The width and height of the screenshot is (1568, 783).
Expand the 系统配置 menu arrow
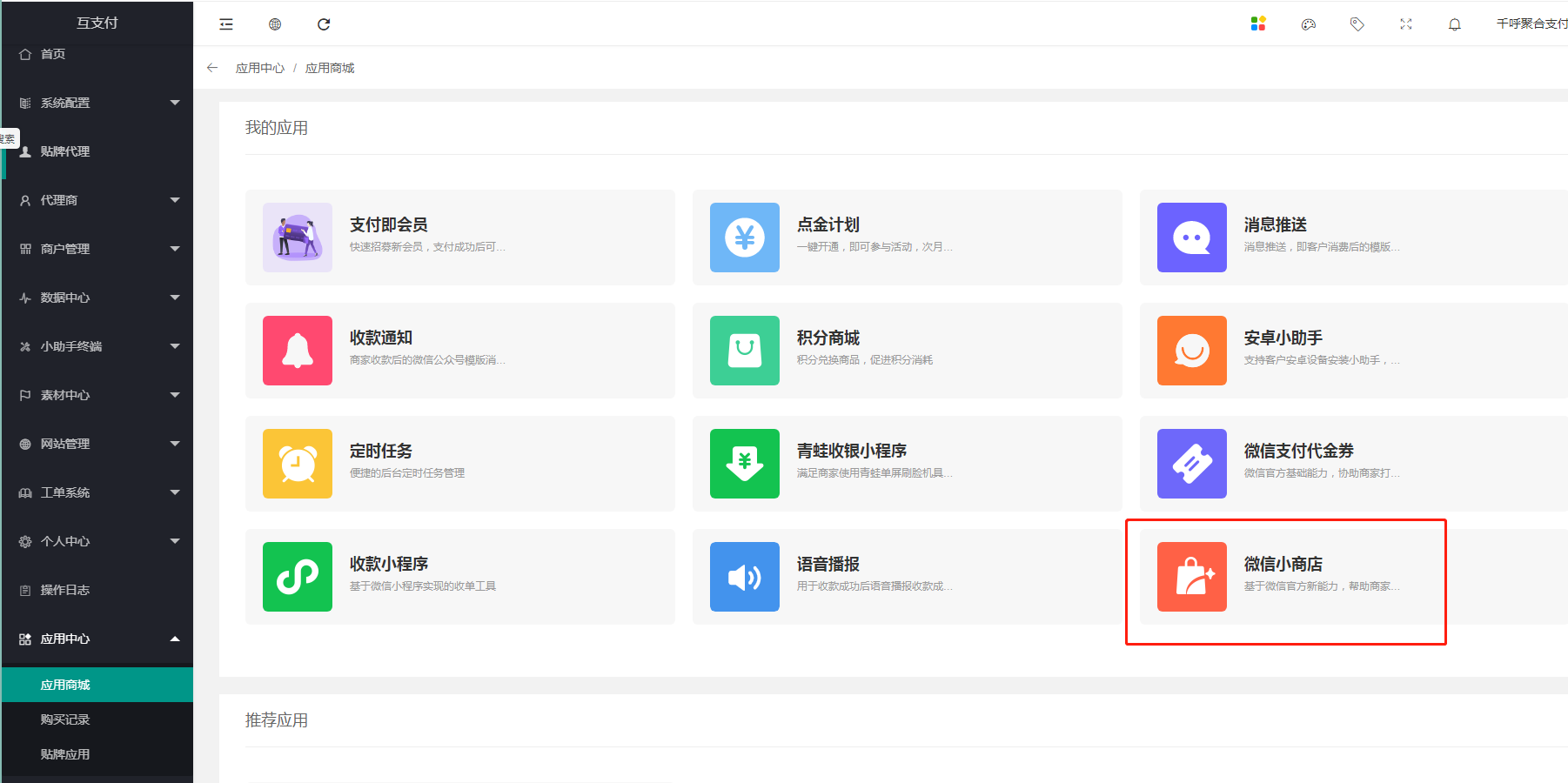pyautogui.click(x=175, y=103)
